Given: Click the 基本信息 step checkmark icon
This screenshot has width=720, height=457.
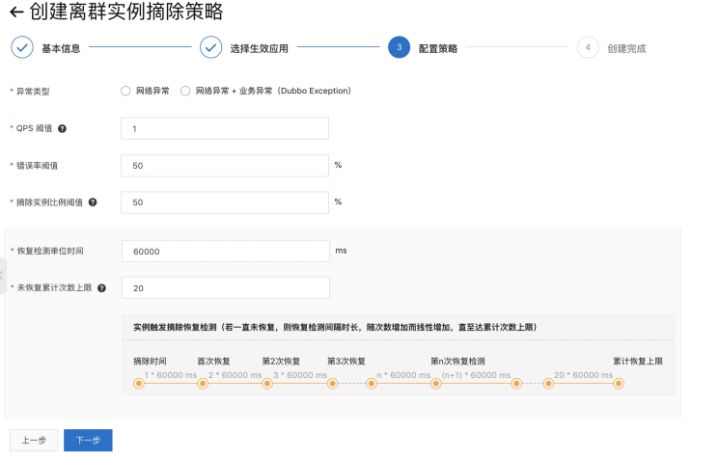Looking at the screenshot, I should (x=22, y=47).
